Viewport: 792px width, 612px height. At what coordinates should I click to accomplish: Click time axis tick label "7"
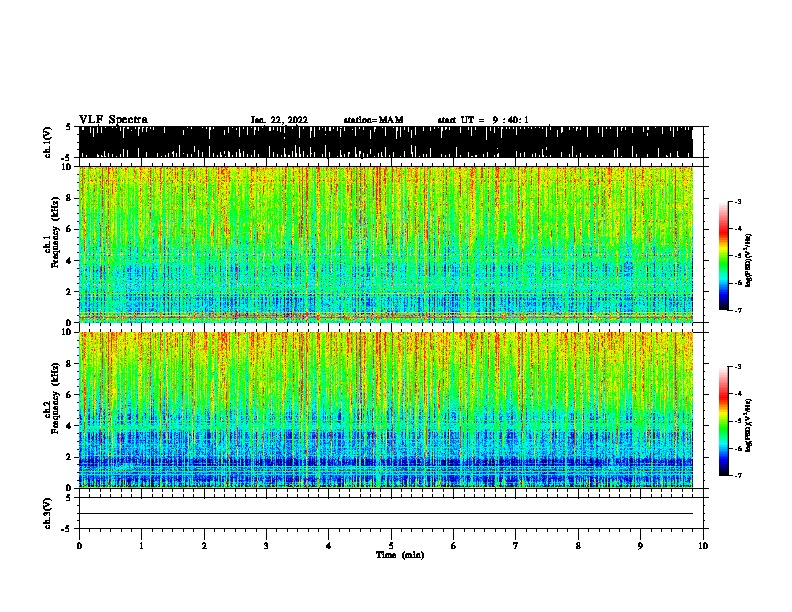tap(516, 546)
